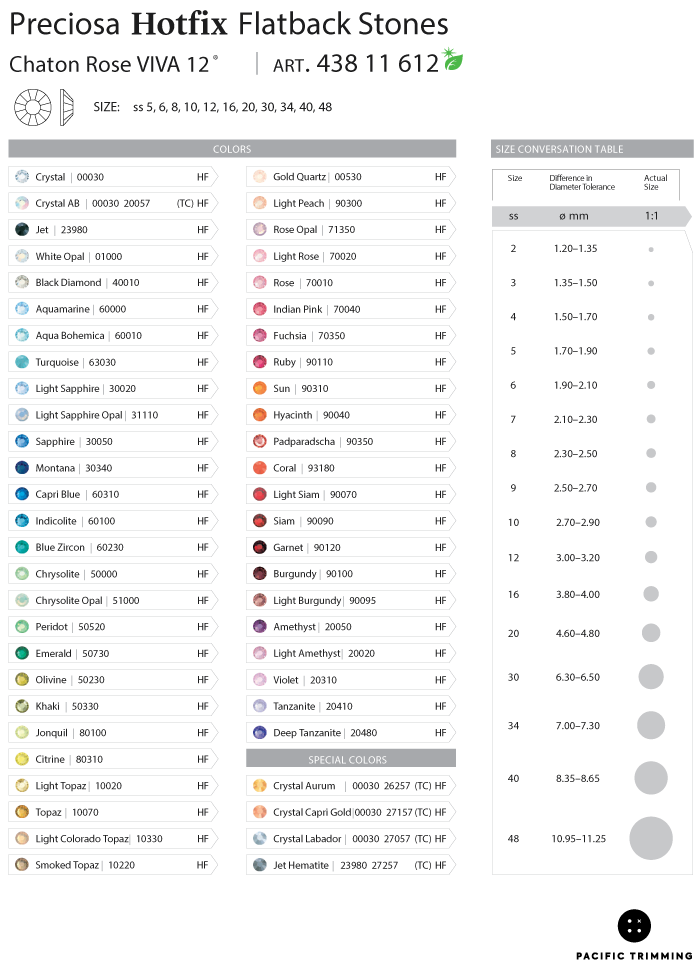Select the Ruby color swatch
The image size is (700, 972).
coord(260,362)
